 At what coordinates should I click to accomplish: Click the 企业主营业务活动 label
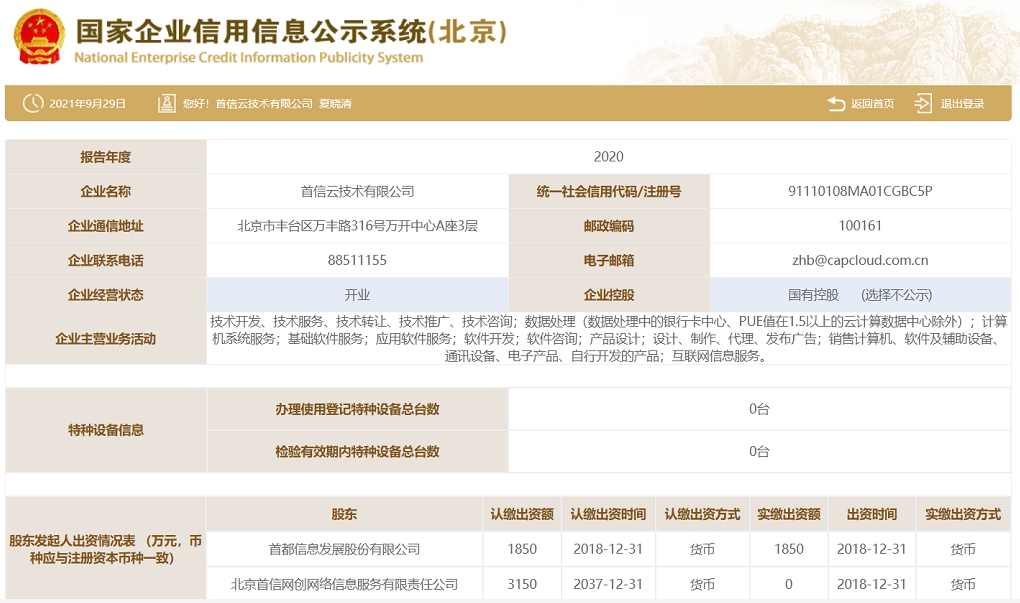105,338
